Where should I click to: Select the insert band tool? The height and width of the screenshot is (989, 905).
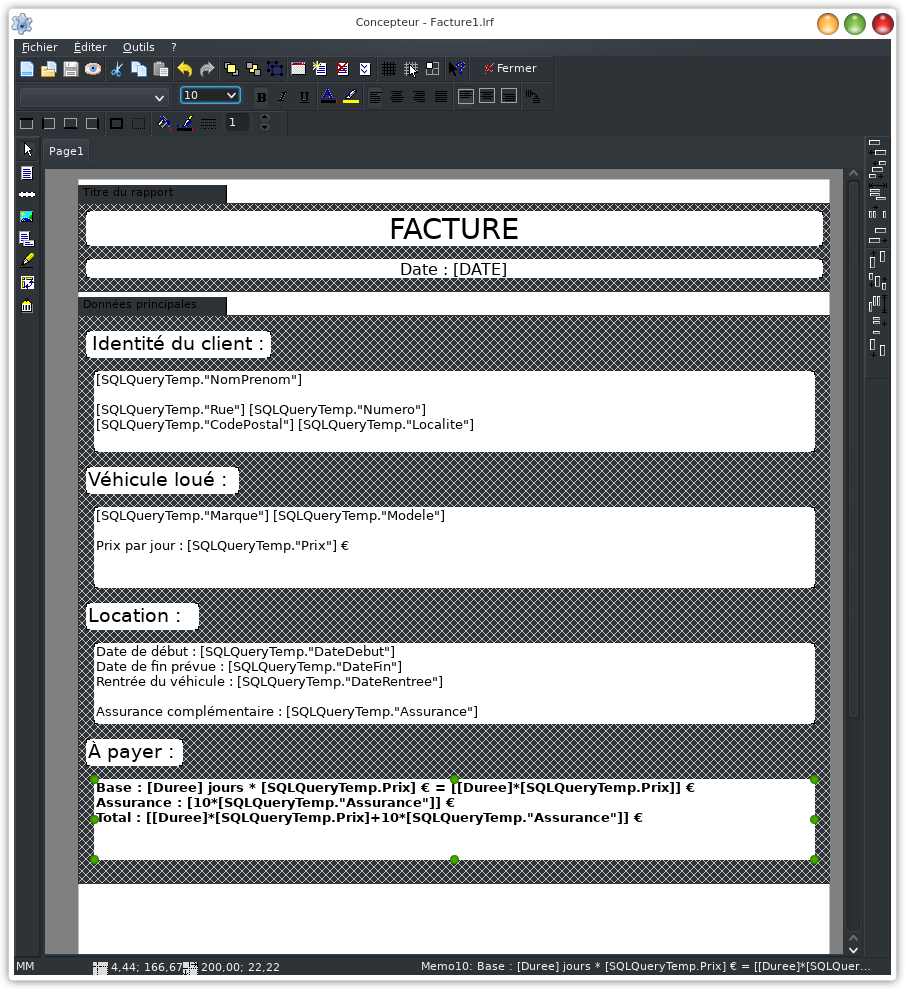tap(27, 195)
